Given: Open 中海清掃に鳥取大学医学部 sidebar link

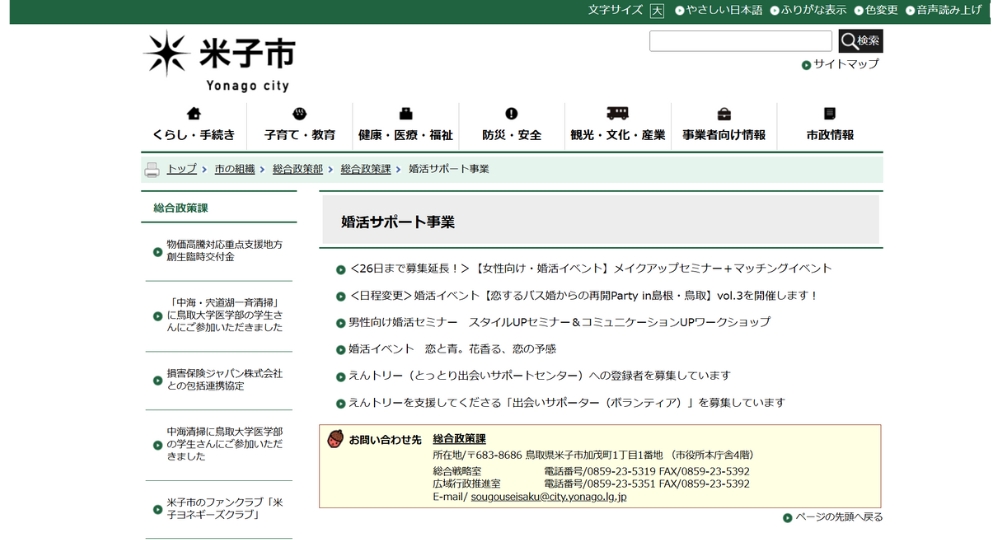Looking at the screenshot, I should 224,444.
